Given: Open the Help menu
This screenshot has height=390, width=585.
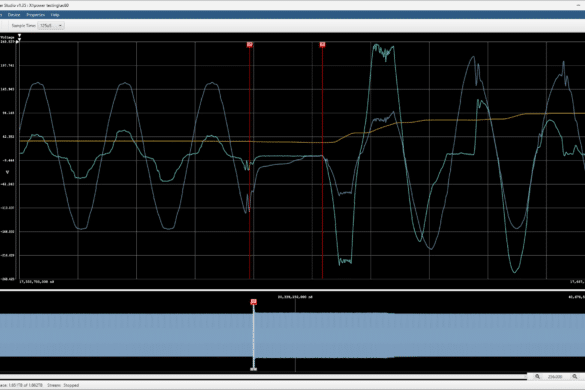Looking at the screenshot, I should click(x=55, y=15).
